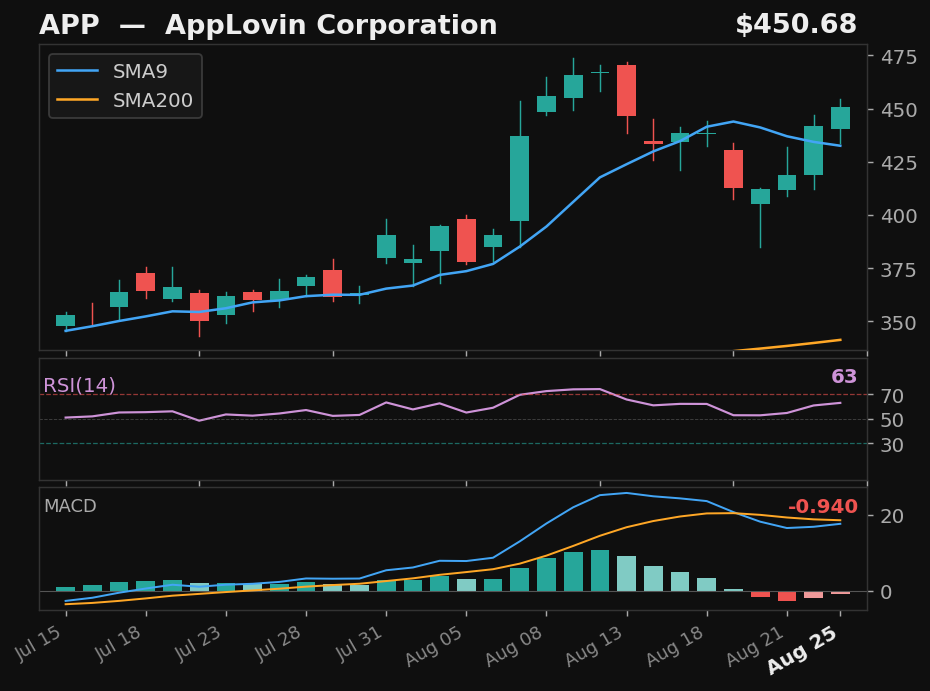Click the RSI value 63
The image size is (930, 691).
[844, 377]
